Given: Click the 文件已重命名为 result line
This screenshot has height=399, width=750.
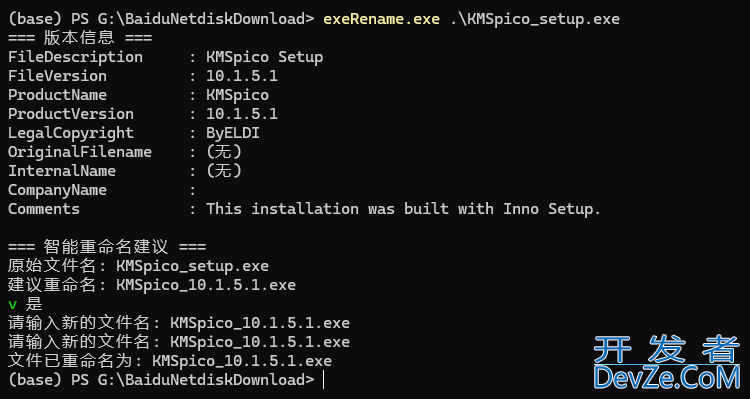Looking at the screenshot, I should [x=170, y=361].
